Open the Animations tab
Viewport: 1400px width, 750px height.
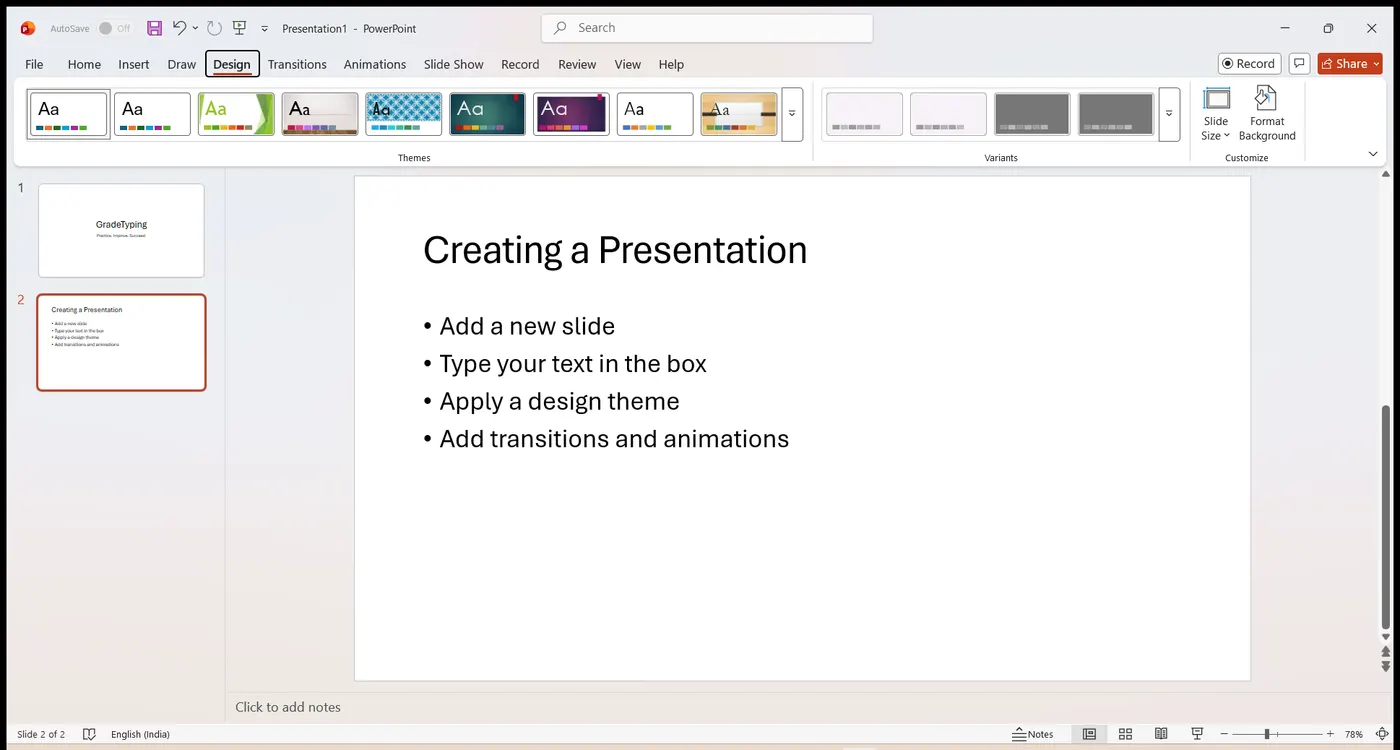pos(375,64)
